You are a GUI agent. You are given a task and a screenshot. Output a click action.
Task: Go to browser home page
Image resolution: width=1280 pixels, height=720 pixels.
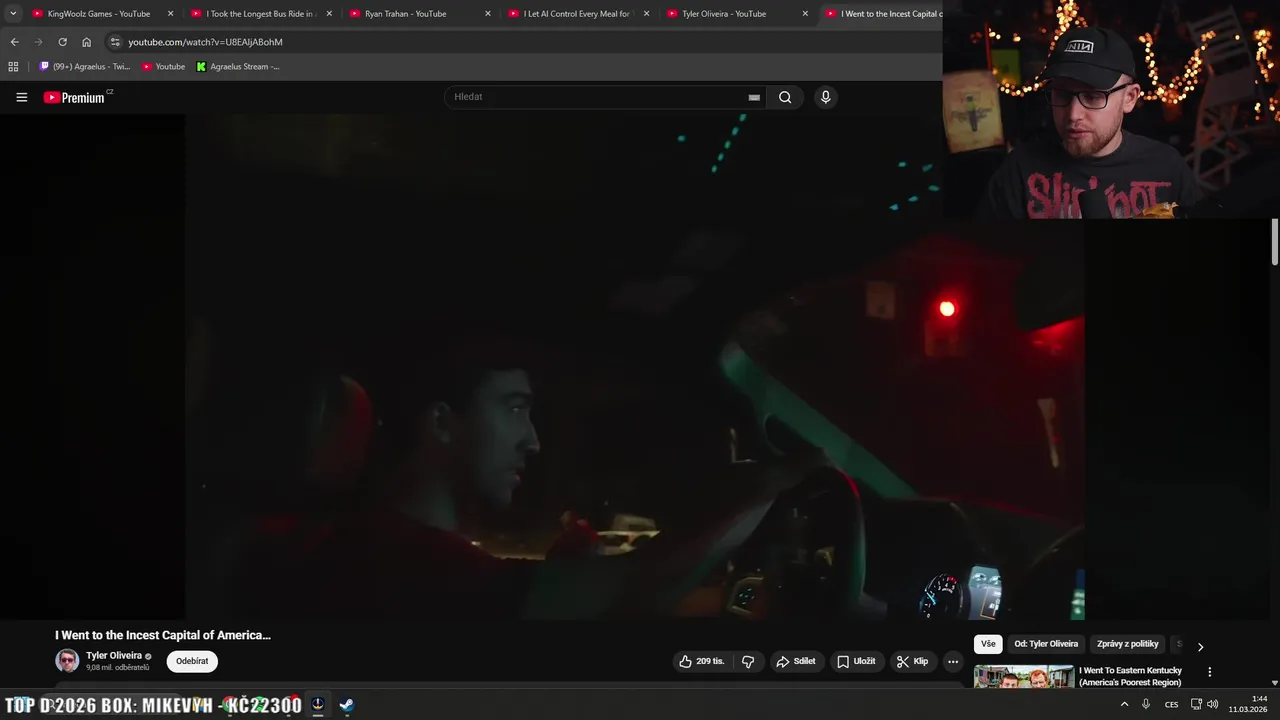coord(86,42)
